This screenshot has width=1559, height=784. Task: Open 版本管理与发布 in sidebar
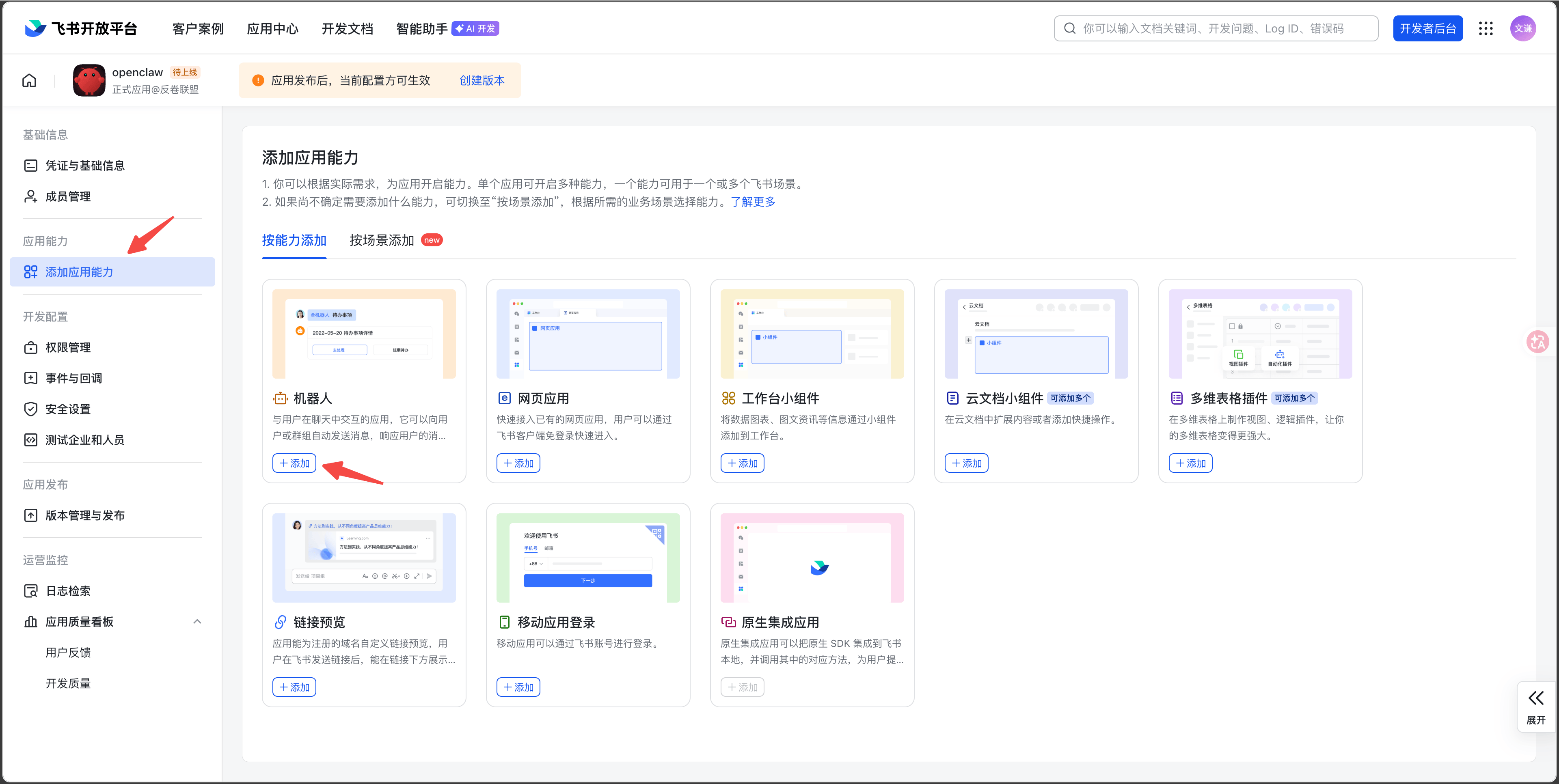tap(112, 515)
